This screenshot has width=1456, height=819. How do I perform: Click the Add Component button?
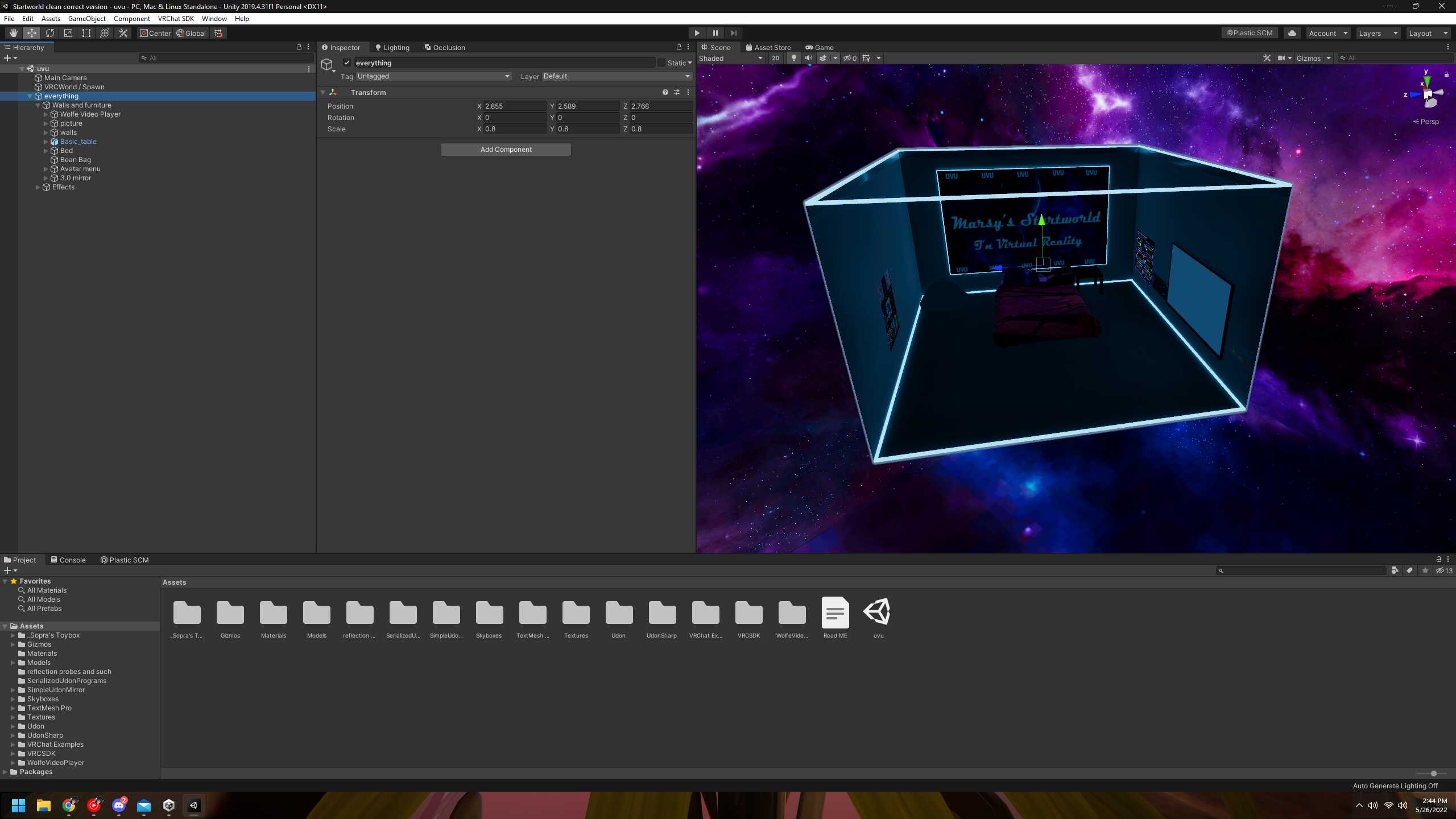pos(506,150)
